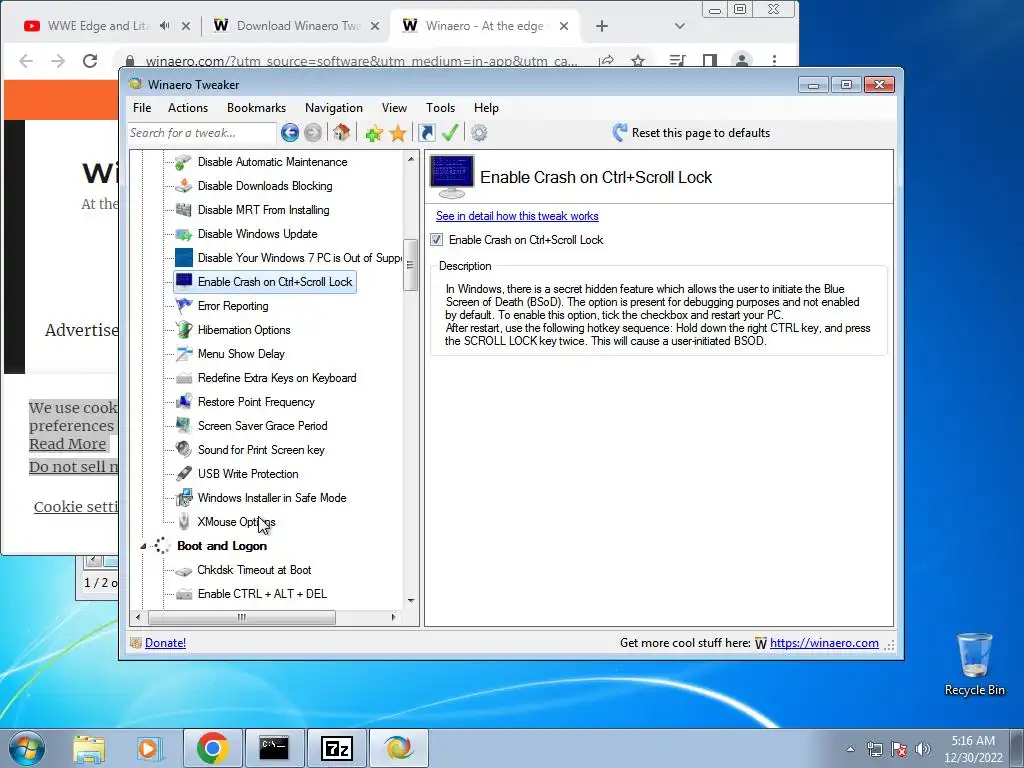The image size is (1024, 768).
Task: Open See in detail how this tweak works
Action: 517,216
